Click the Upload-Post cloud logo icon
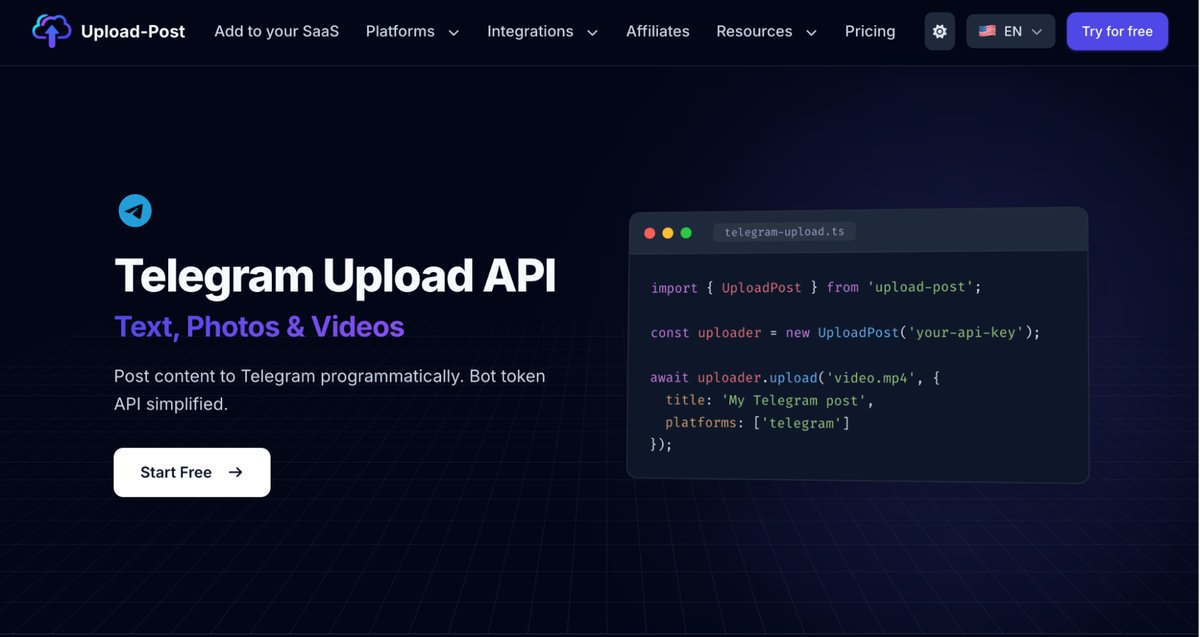The width and height of the screenshot is (1200, 637). (x=51, y=31)
